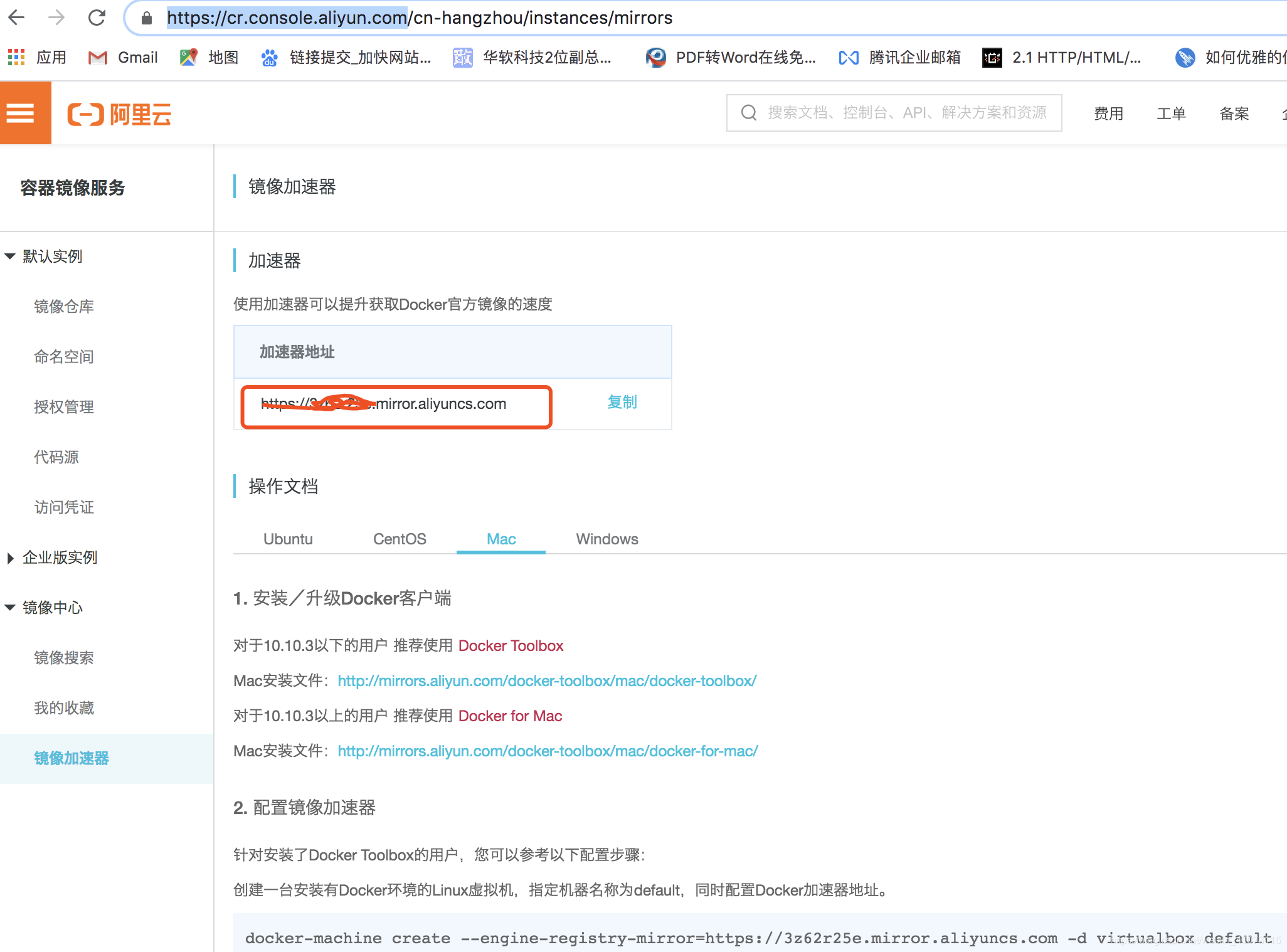1287x952 pixels.
Task: Select the Mac tab
Action: pyautogui.click(x=501, y=539)
